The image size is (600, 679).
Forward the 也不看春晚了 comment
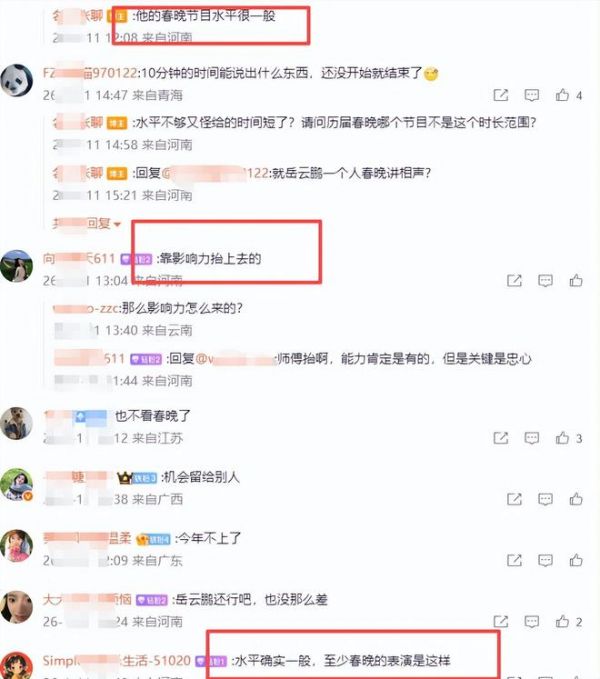click(x=501, y=438)
